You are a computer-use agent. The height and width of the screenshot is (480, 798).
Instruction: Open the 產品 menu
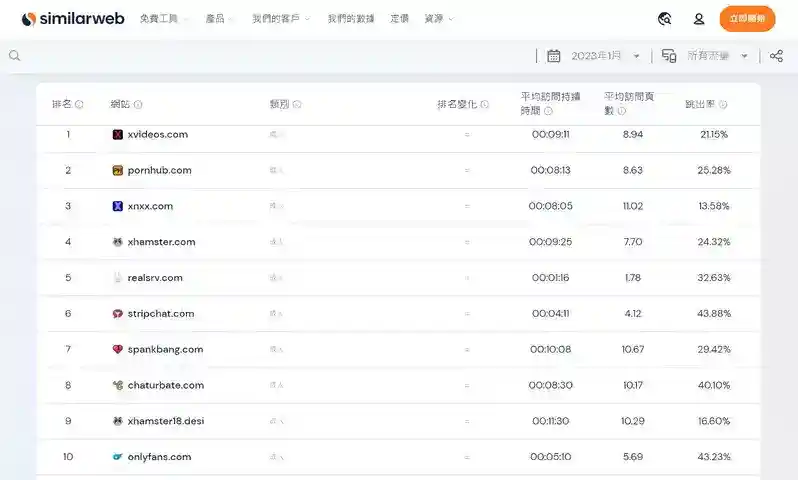219,19
